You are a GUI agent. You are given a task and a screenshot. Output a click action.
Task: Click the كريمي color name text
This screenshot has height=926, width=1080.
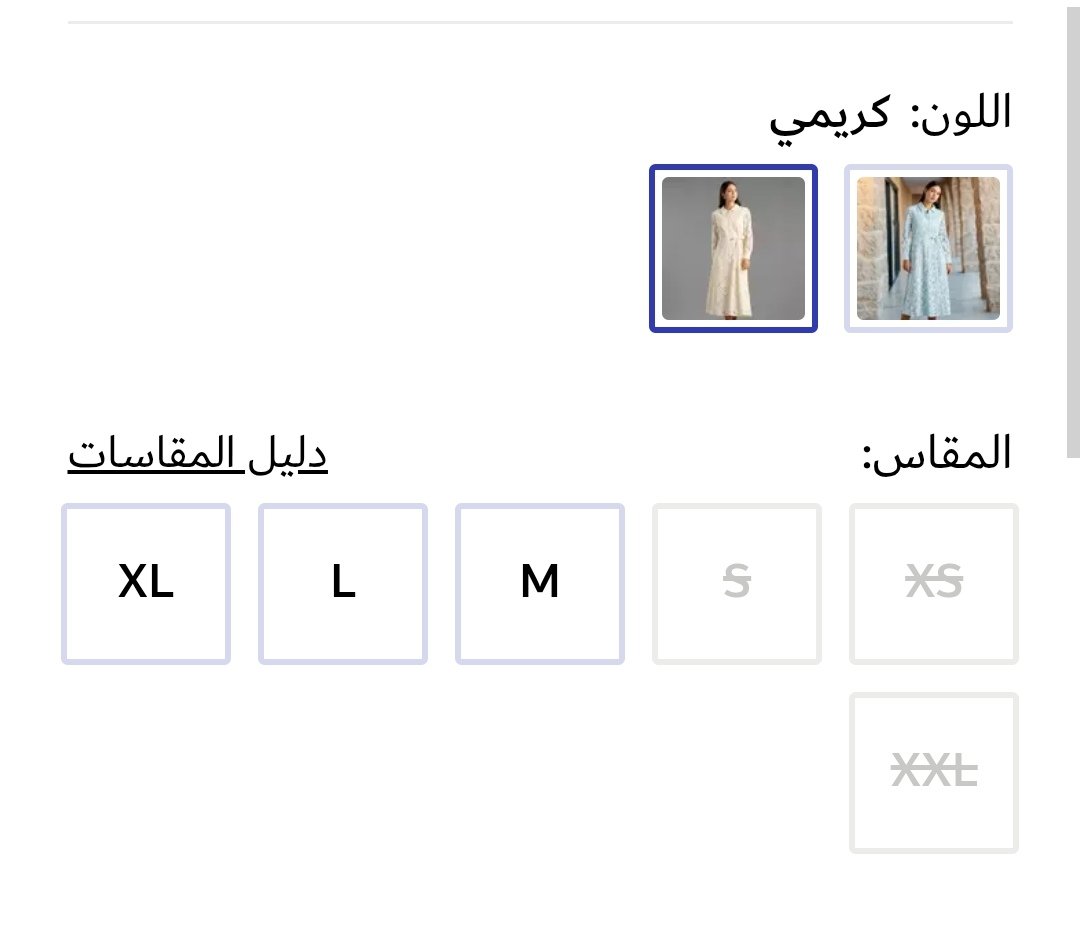(x=829, y=115)
